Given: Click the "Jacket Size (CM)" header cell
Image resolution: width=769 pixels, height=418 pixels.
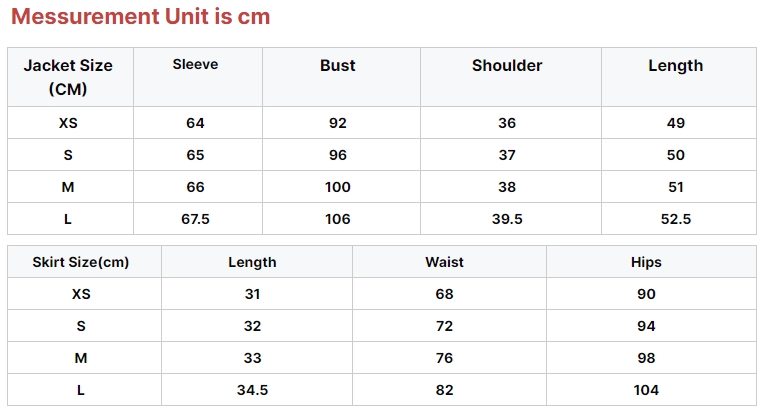Looking at the screenshot, I should click(x=68, y=77).
